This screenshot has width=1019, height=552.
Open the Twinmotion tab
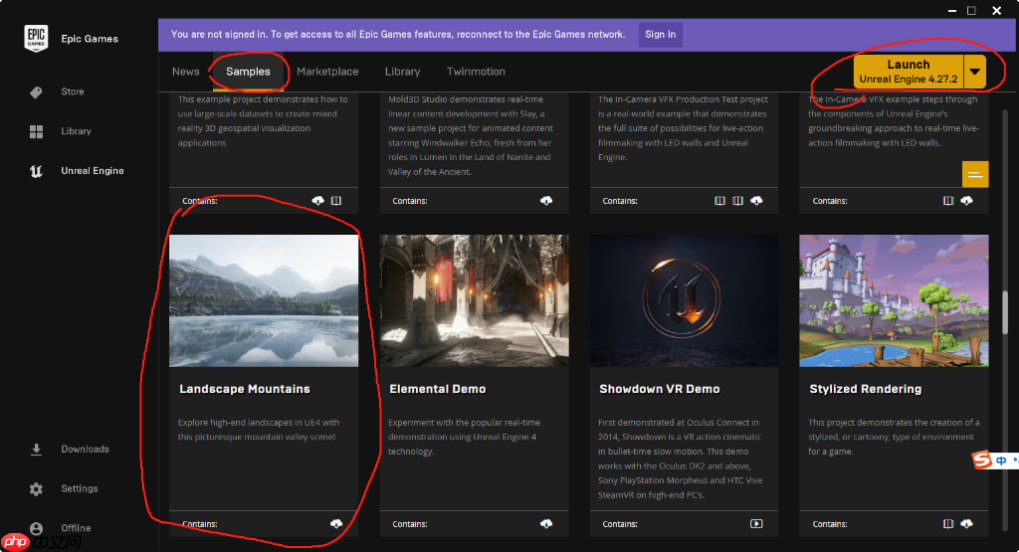tap(476, 72)
